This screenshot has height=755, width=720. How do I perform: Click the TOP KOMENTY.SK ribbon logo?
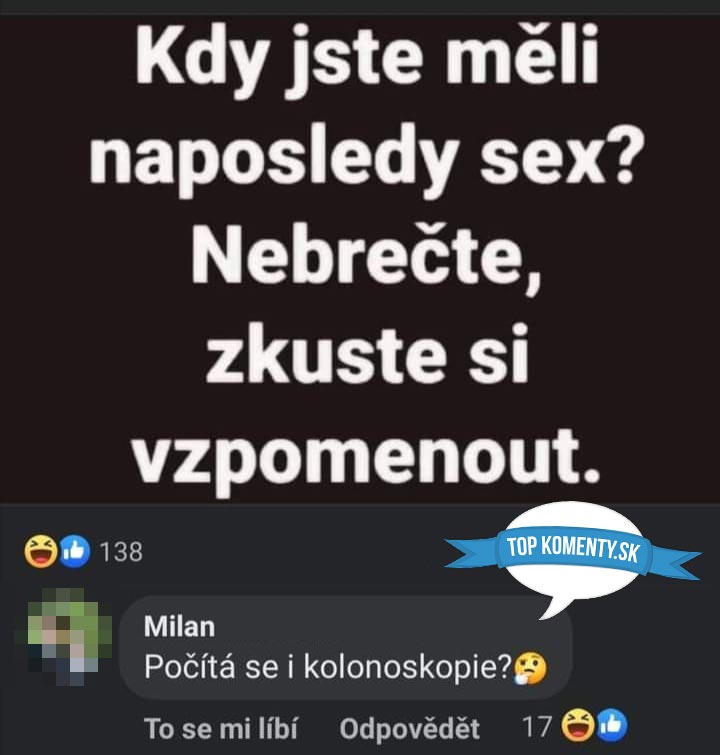coord(572,551)
